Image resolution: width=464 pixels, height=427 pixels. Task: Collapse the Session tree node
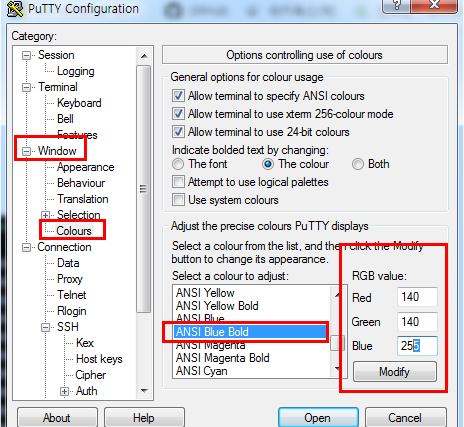(x=26, y=55)
